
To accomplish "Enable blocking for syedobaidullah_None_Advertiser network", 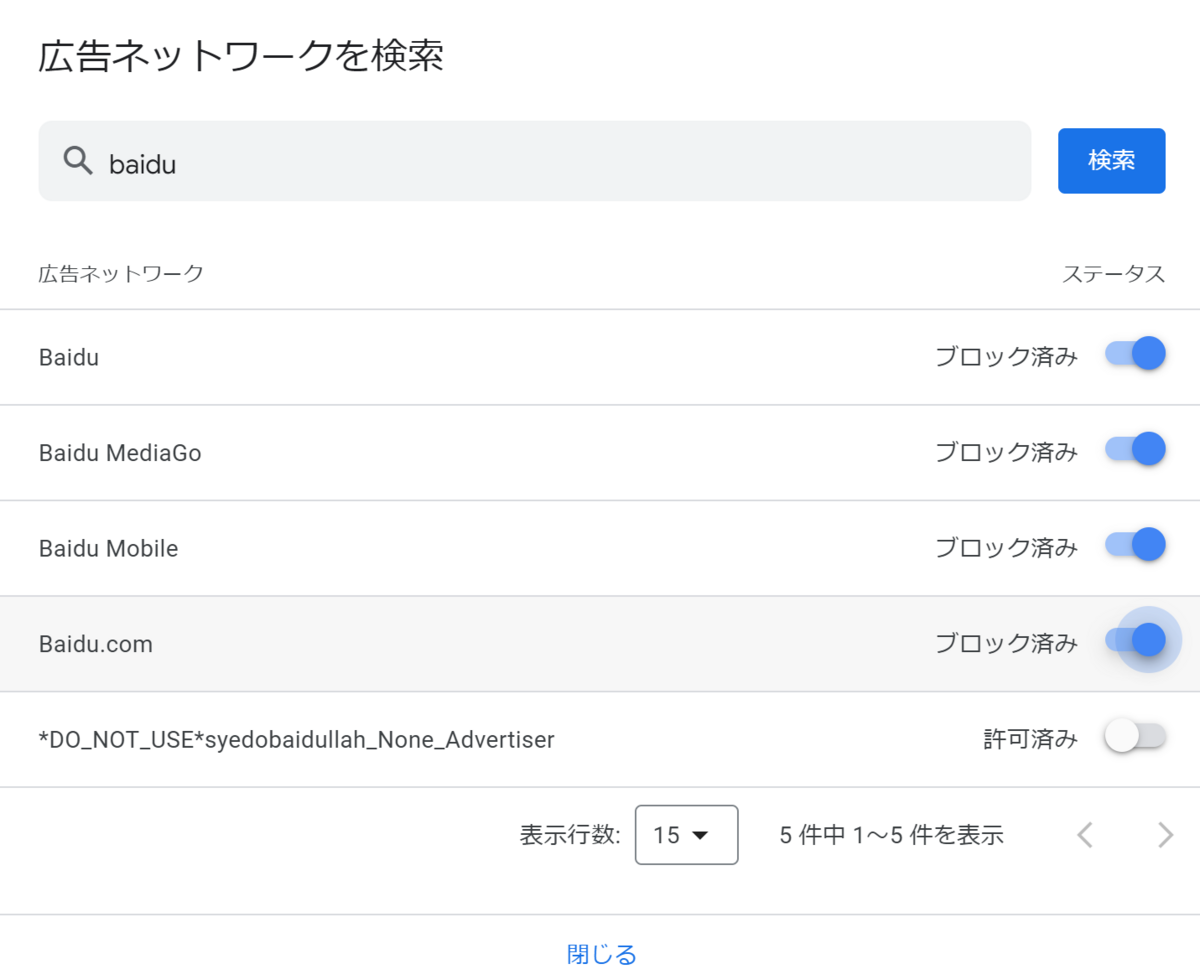I will (1135, 736).
